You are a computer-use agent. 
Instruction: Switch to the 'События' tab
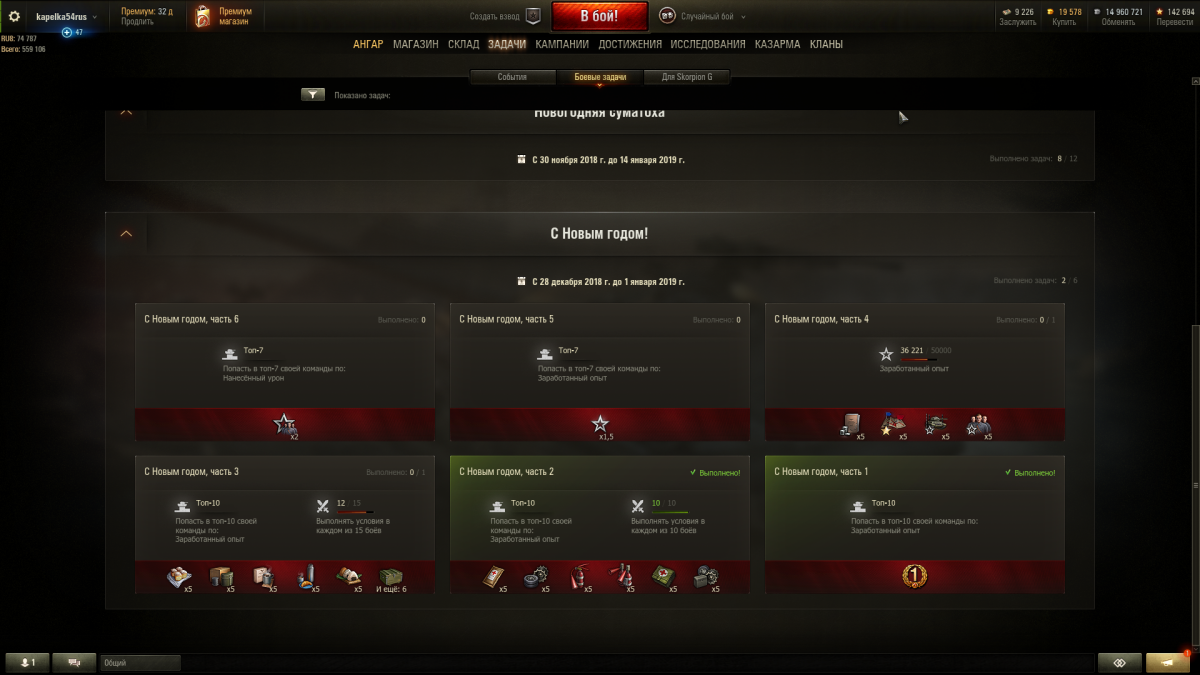click(512, 77)
